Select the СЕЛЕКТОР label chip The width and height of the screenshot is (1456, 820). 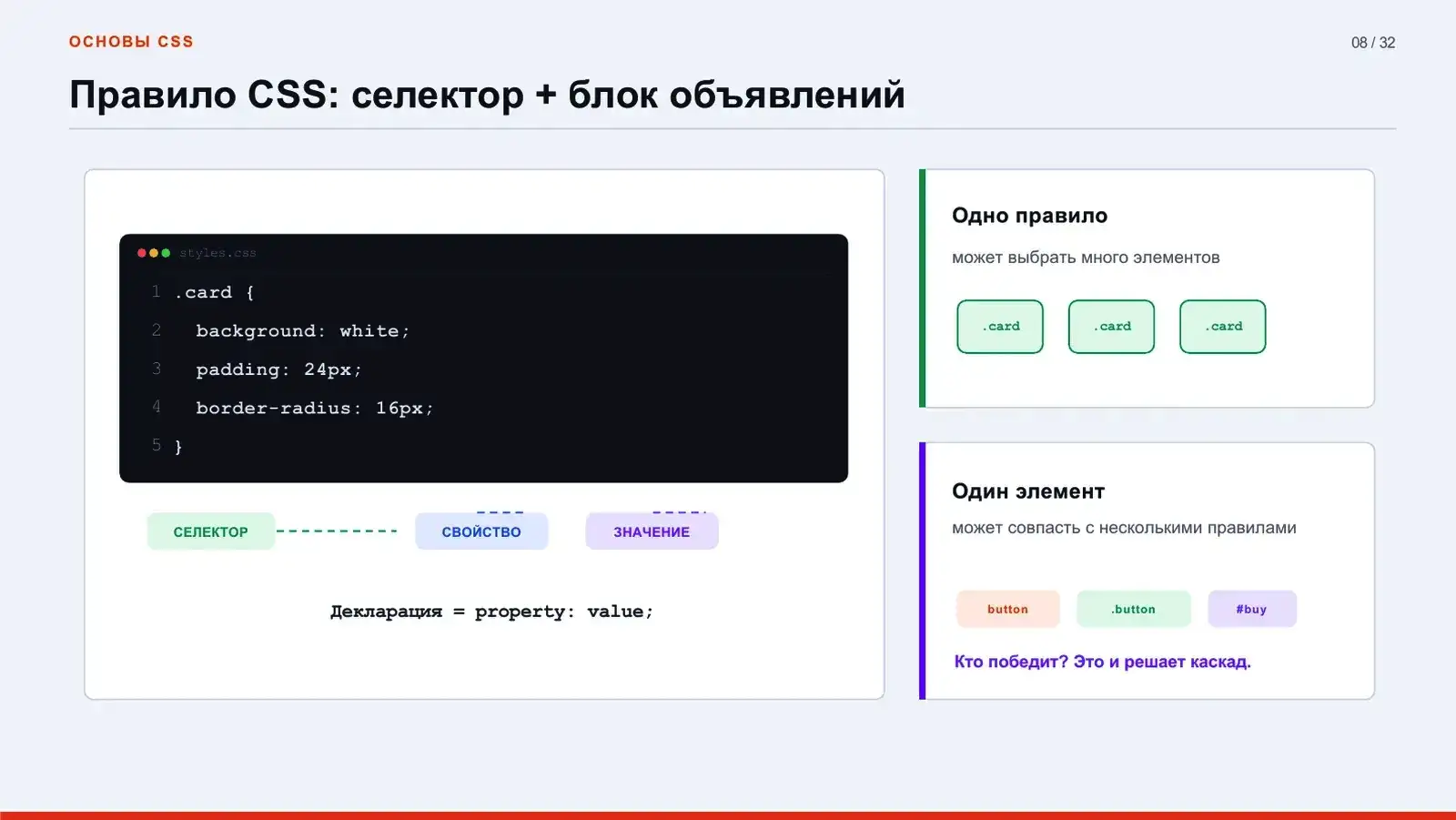pyautogui.click(x=211, y=531)
